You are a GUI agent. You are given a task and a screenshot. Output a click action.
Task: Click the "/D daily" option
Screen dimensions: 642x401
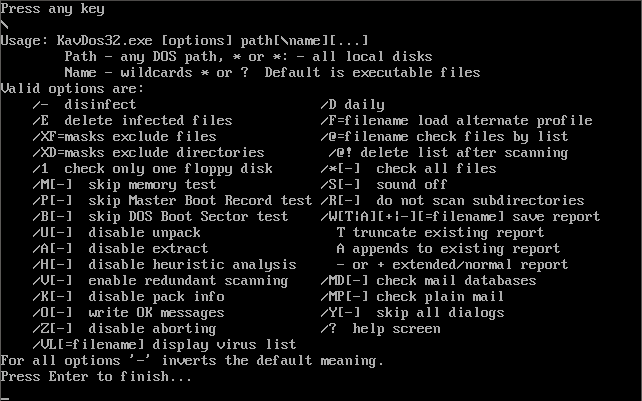tap(352, 105)
